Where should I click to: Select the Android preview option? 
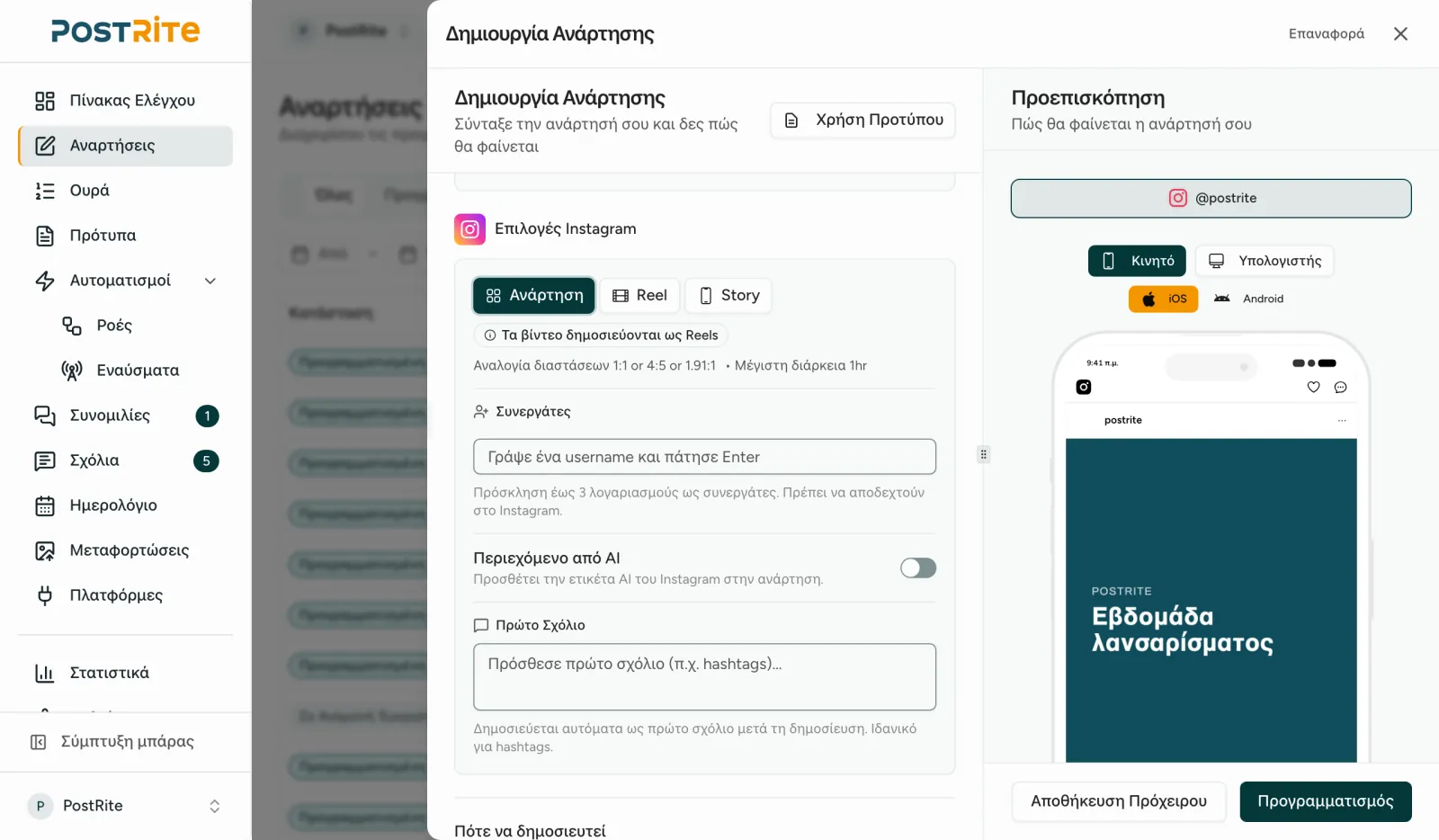(1248, 299)
